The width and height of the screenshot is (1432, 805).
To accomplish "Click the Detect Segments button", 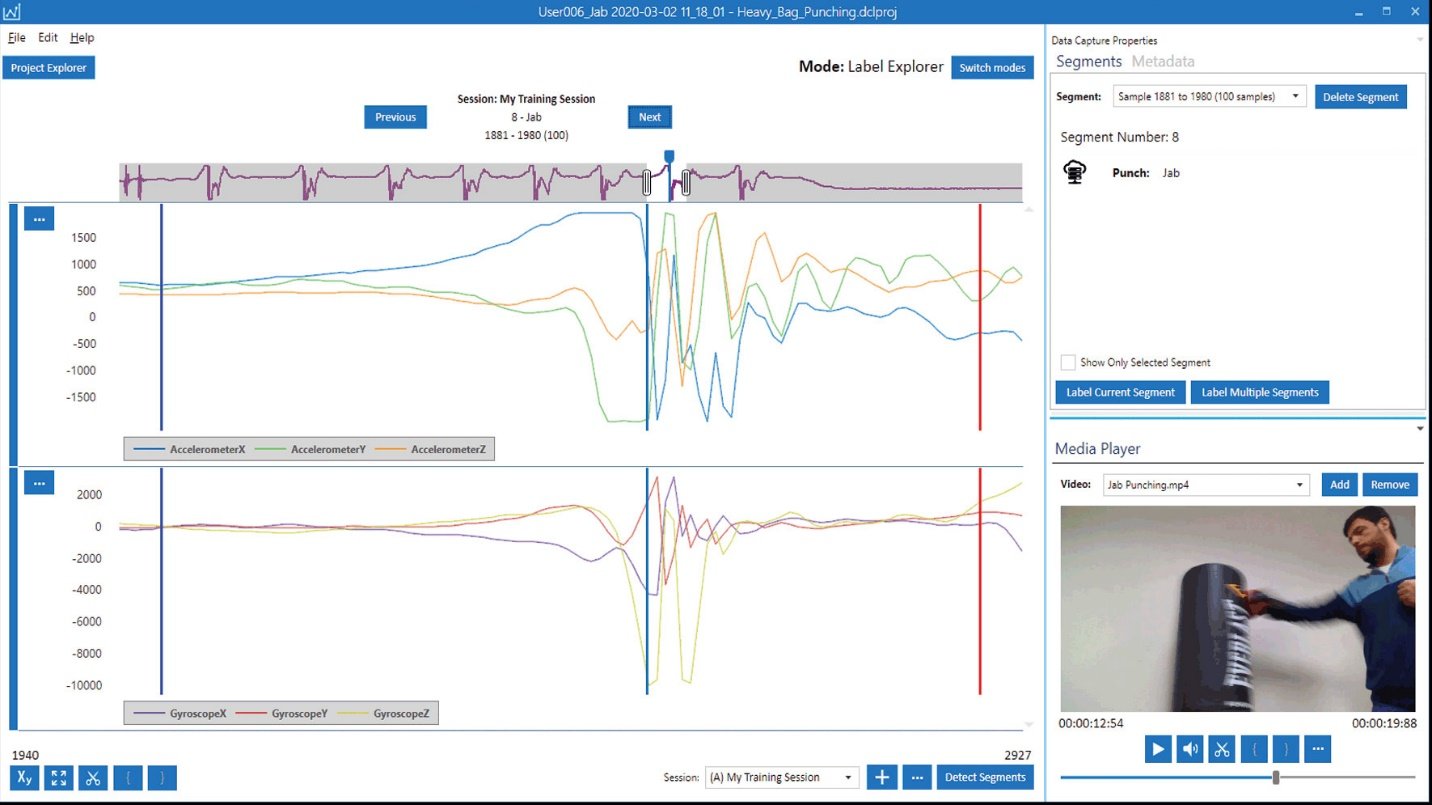I will 985,777.
